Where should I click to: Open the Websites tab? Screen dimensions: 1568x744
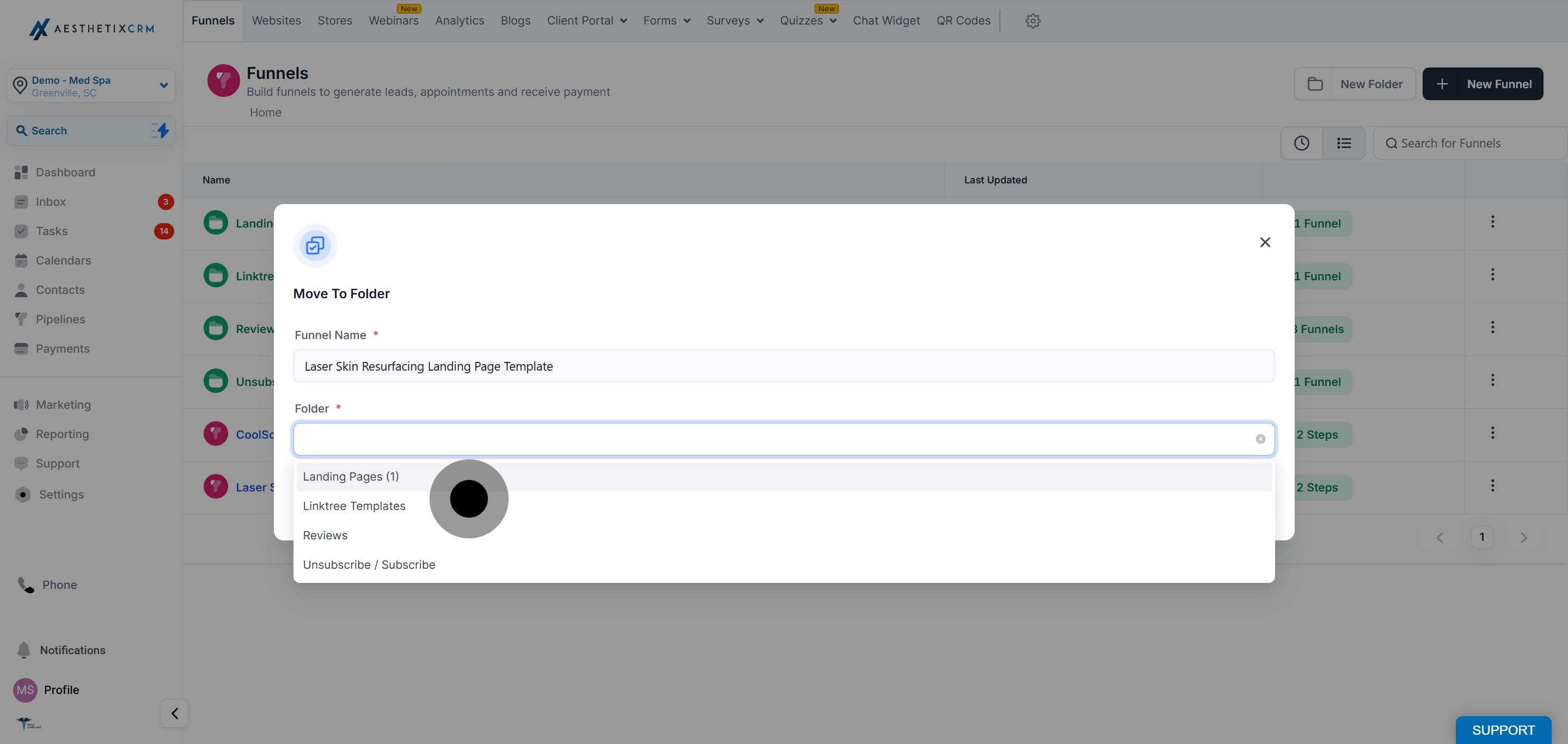[x=277, y=21]
